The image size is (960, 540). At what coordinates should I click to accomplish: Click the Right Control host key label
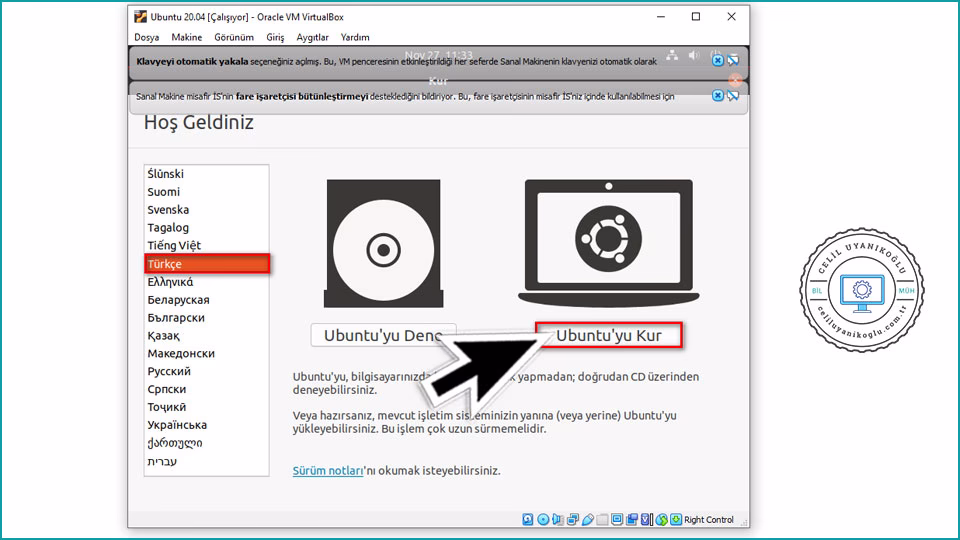(708, 519)
